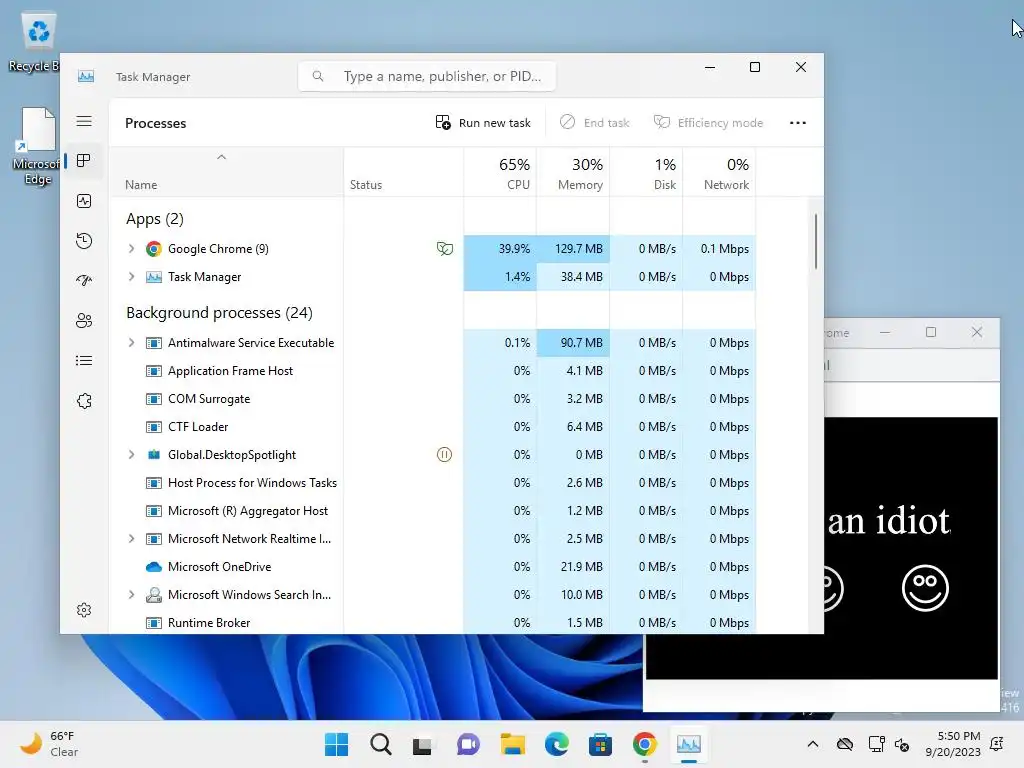Screen dimensions: 1024x768
Task: Click OneDrive sync icon in system tray
Action: pos(845,744)
